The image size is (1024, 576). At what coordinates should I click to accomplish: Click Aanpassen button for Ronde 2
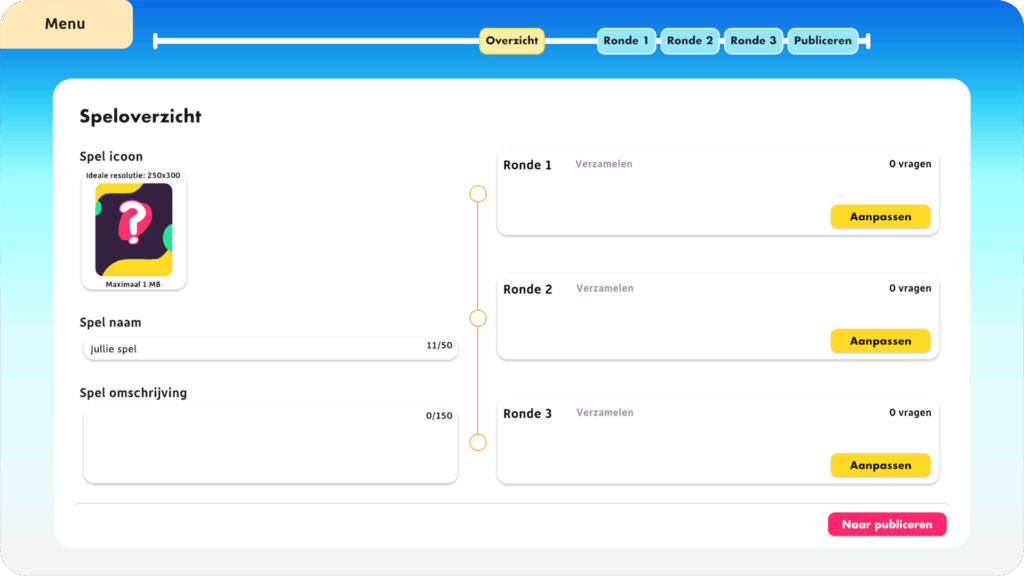tap(880, 341)
